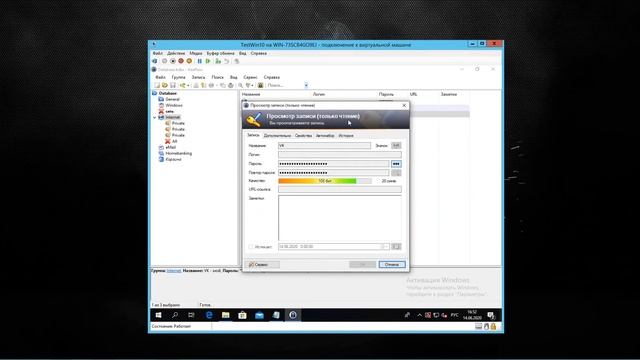640x360 pixels.
Task: Click the Windows Start button in the VM
Action: tap(158, 315)
